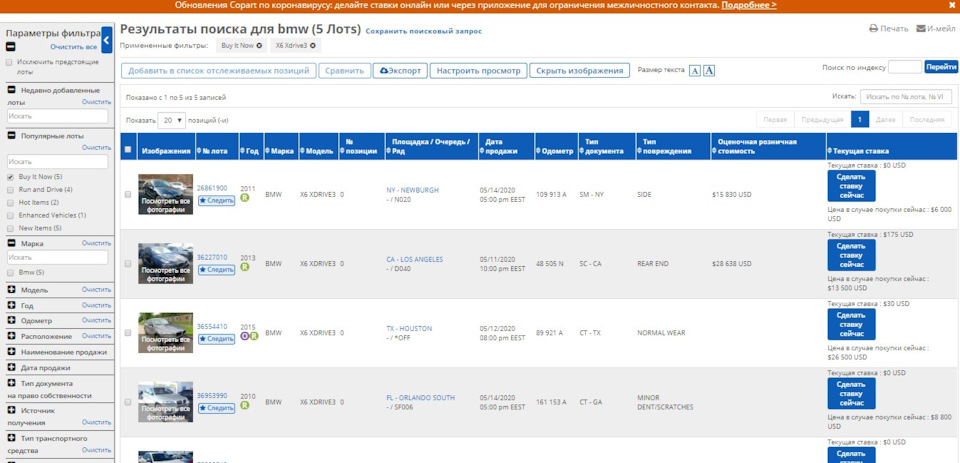This screenshot has width=960, height=463.
Task: Focus the index search input box
Action: (x=905, y=67)
